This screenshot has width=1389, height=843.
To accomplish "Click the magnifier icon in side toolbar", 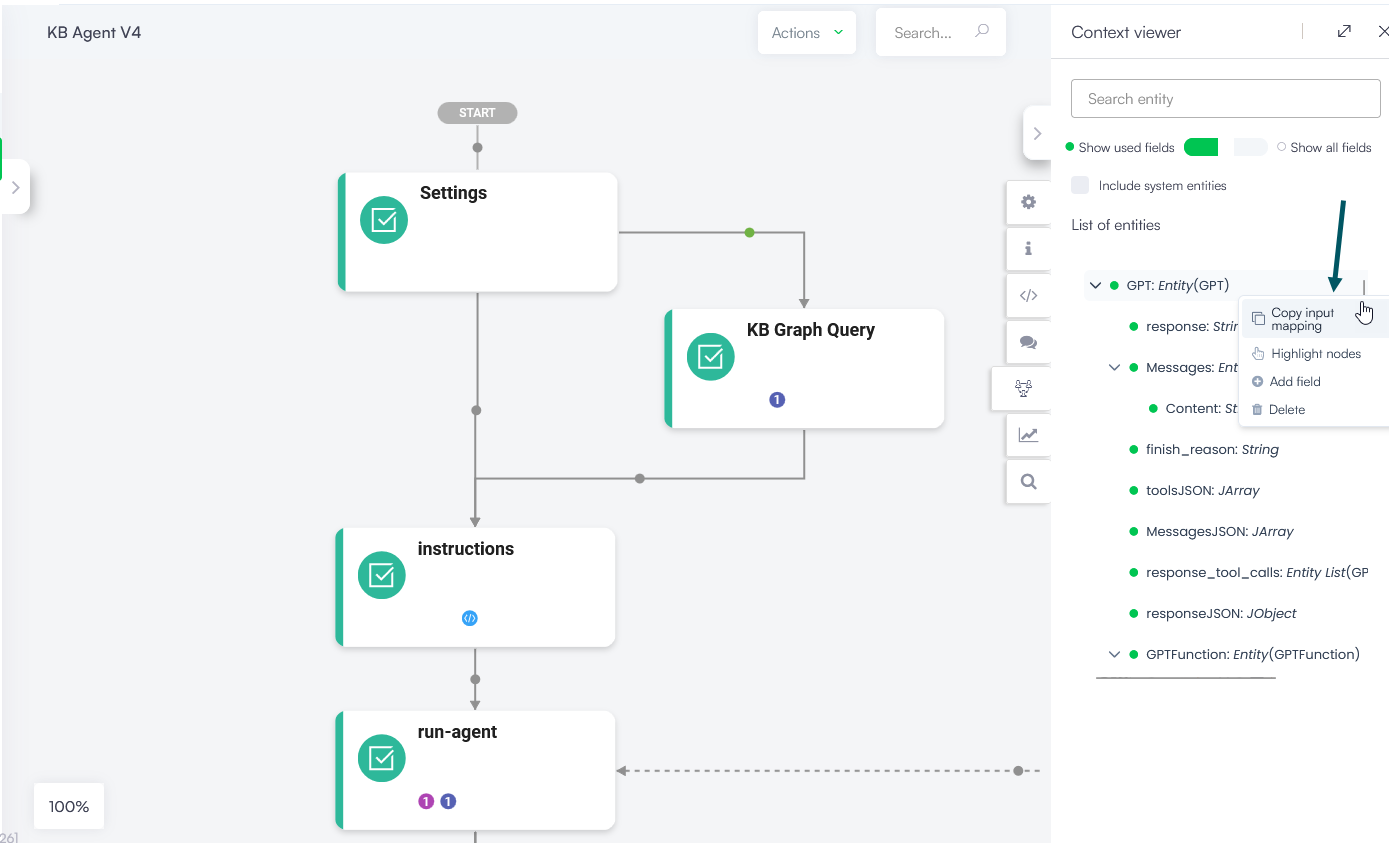I will click(1028, 481).
